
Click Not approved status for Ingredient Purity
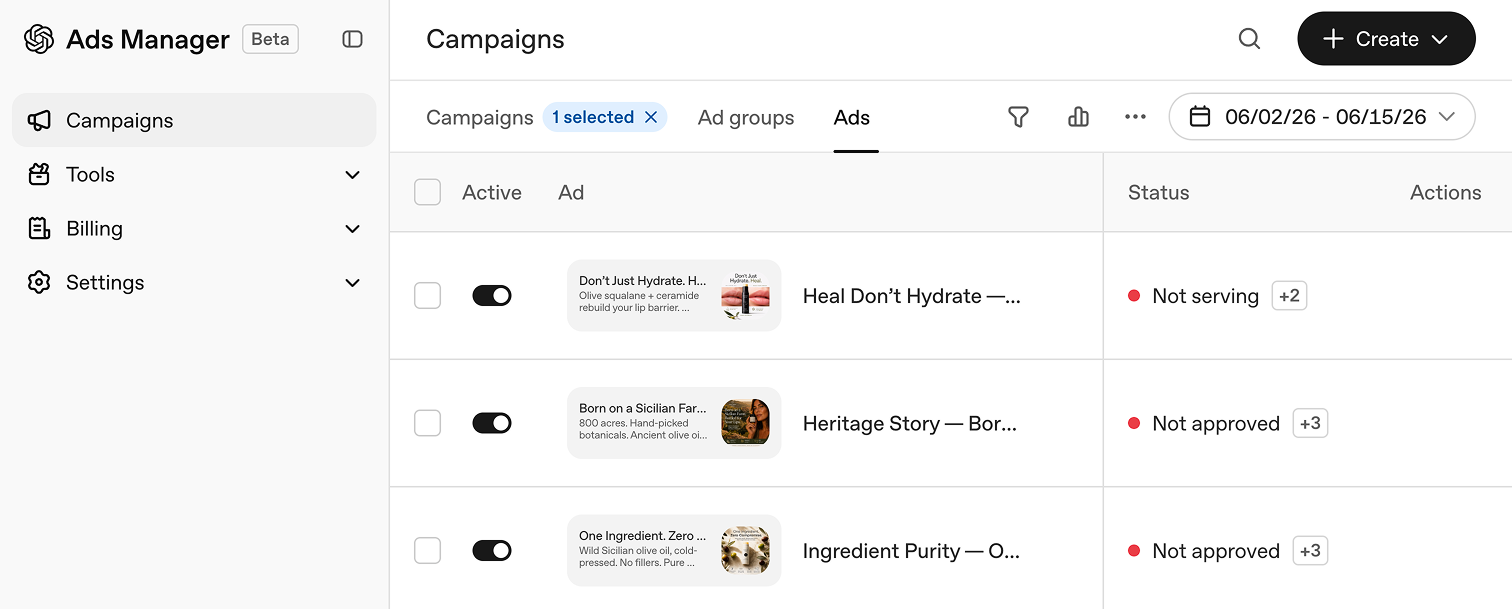pyautogui.click(x=1216, y=550)
